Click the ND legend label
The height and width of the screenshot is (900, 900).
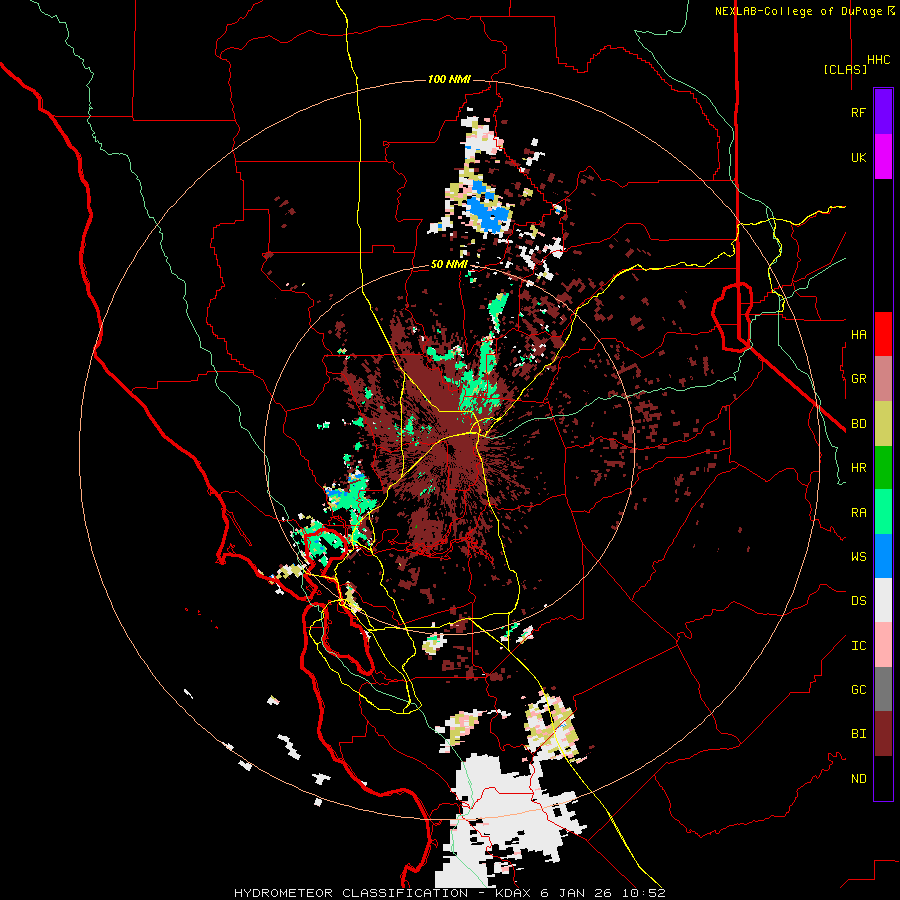858,779
